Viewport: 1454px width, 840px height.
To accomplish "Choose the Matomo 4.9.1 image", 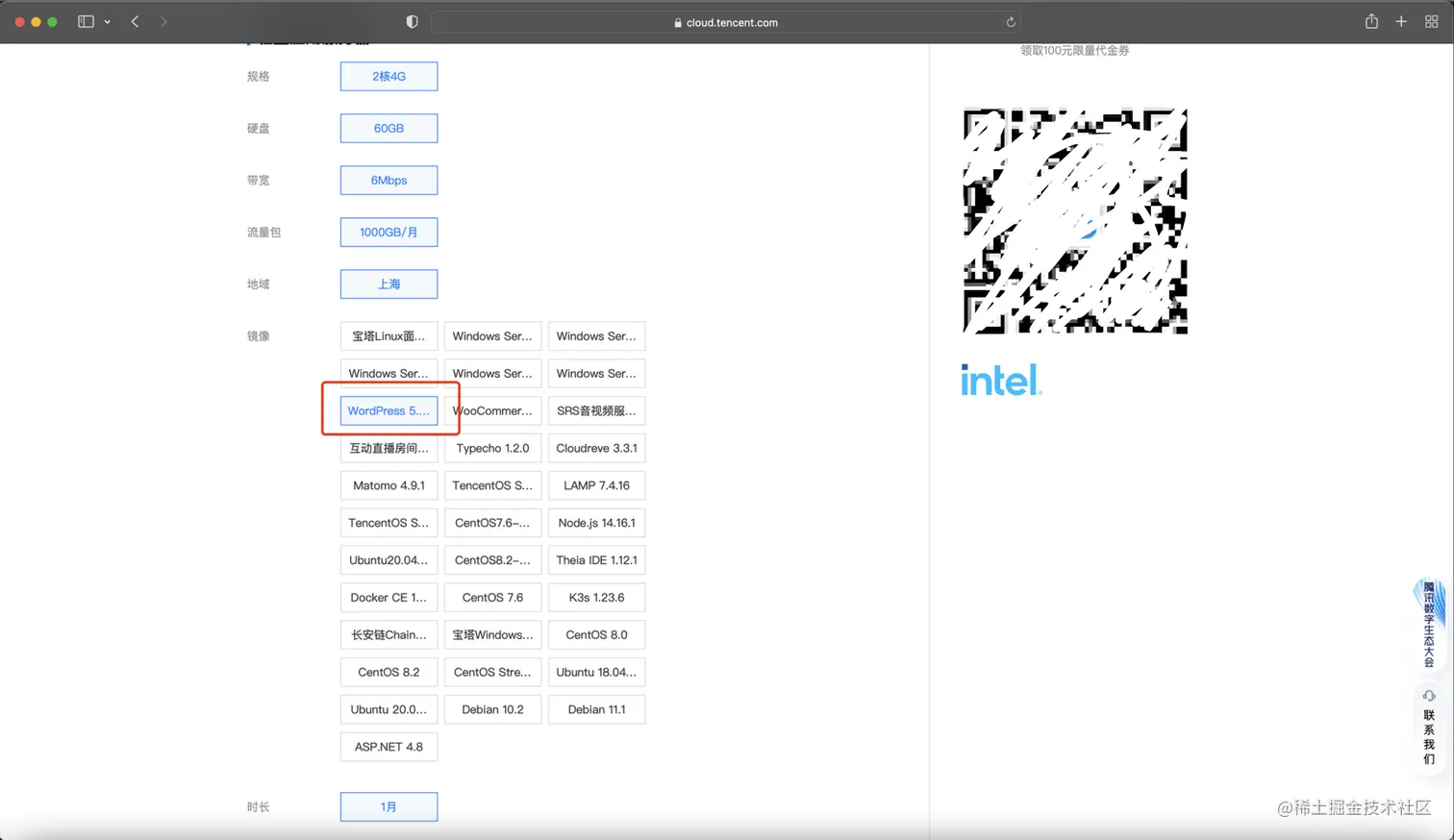I will 389,485.
